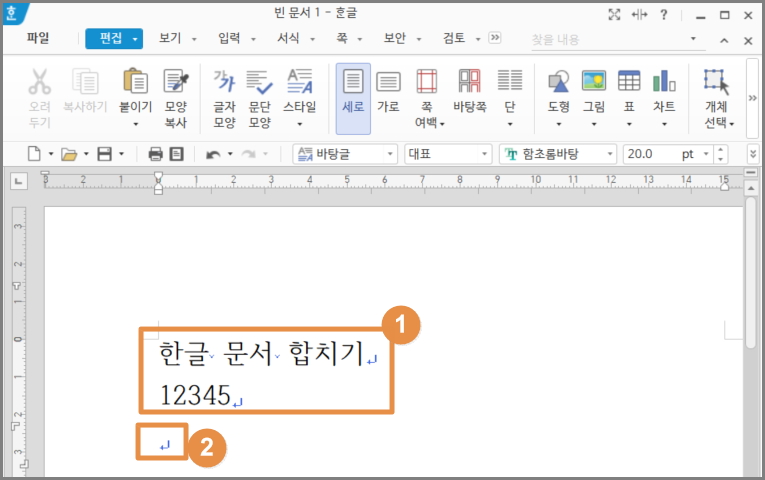Viewport: 765px width, 480px height.
Task: Expand the 함초롬바탕 font dropdown
Action: point(609,154)
